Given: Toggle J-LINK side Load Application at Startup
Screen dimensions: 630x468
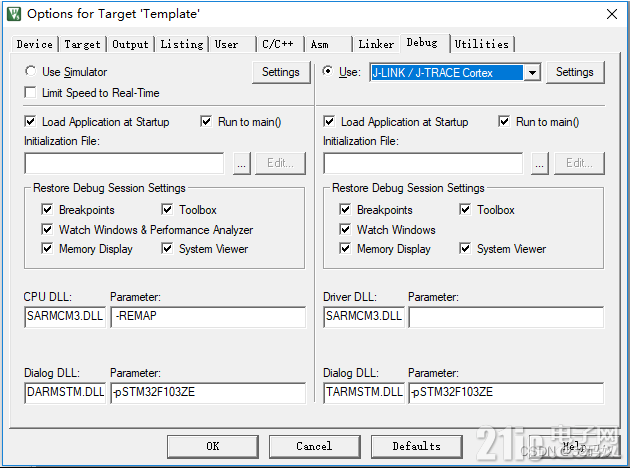Looking at the screenshot, I should click(x=329, y=121).
